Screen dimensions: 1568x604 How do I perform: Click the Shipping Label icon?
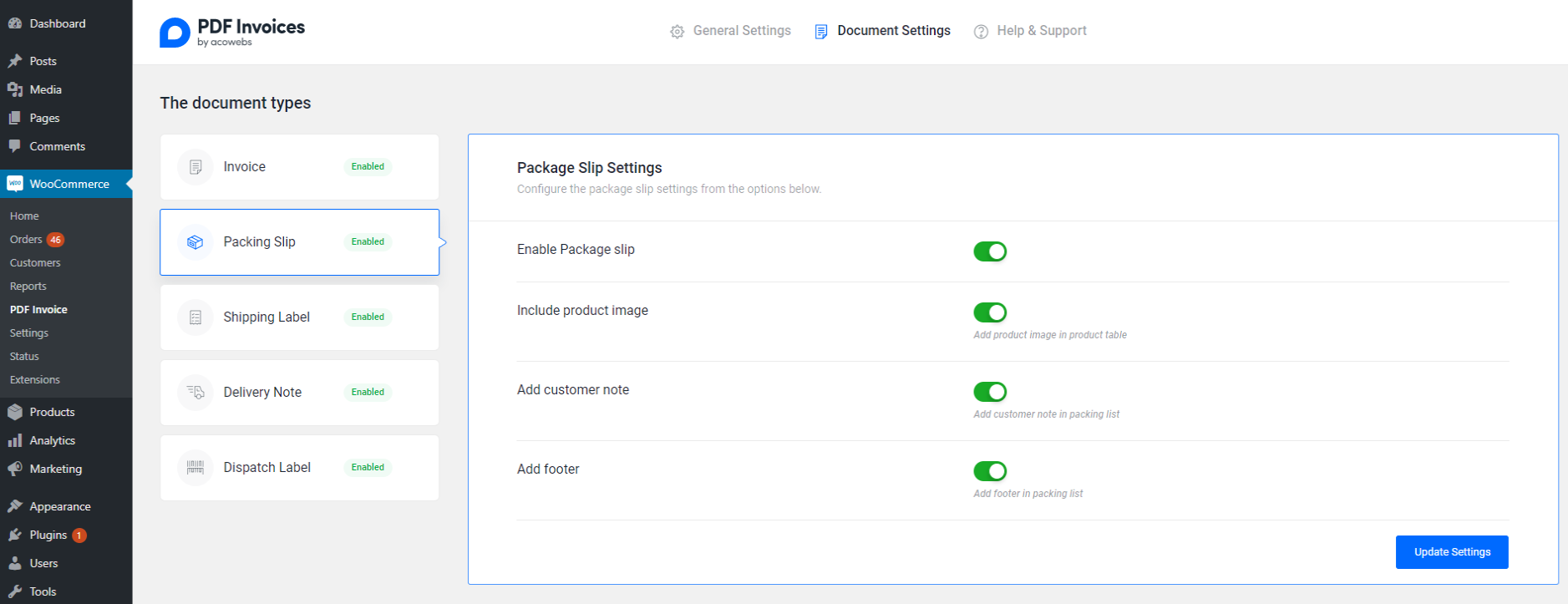[195, 317]
